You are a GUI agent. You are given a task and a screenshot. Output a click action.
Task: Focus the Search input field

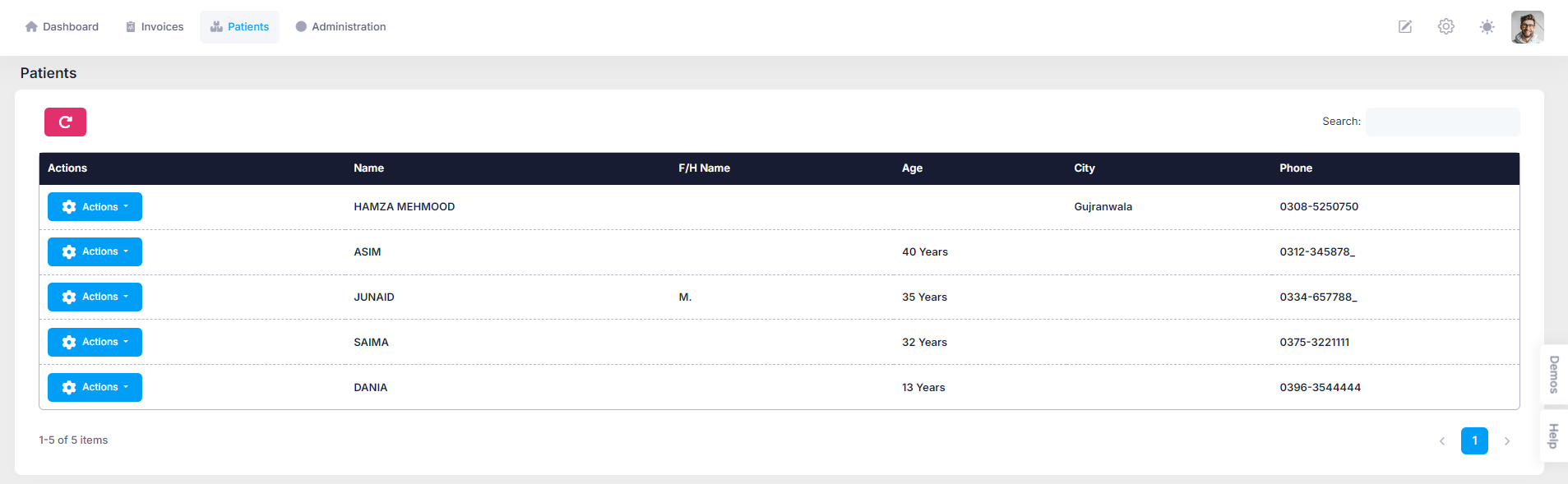coord(1442,122)
